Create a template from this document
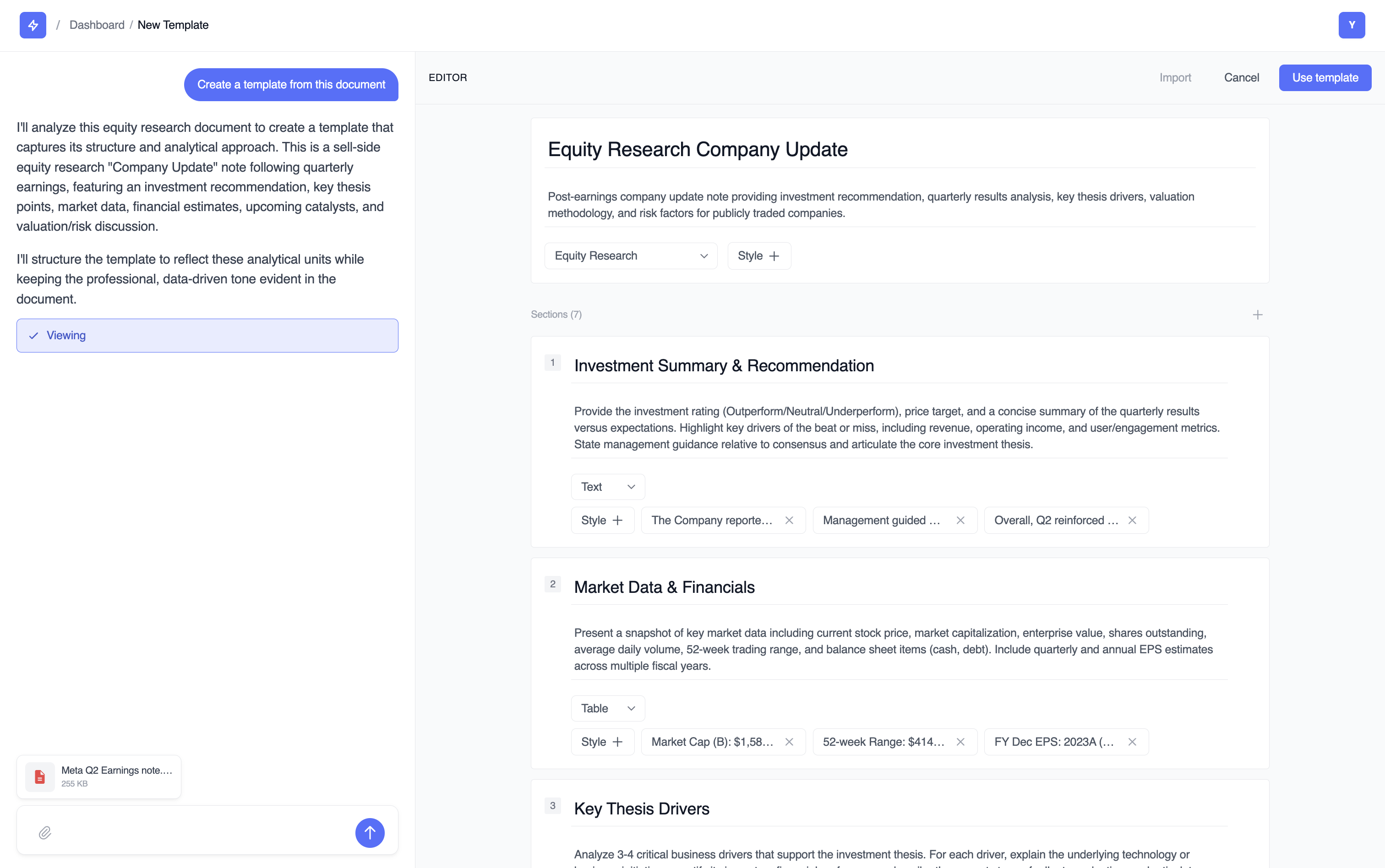Viewport: 1385px width, 868px height. (x=291, y=84)
